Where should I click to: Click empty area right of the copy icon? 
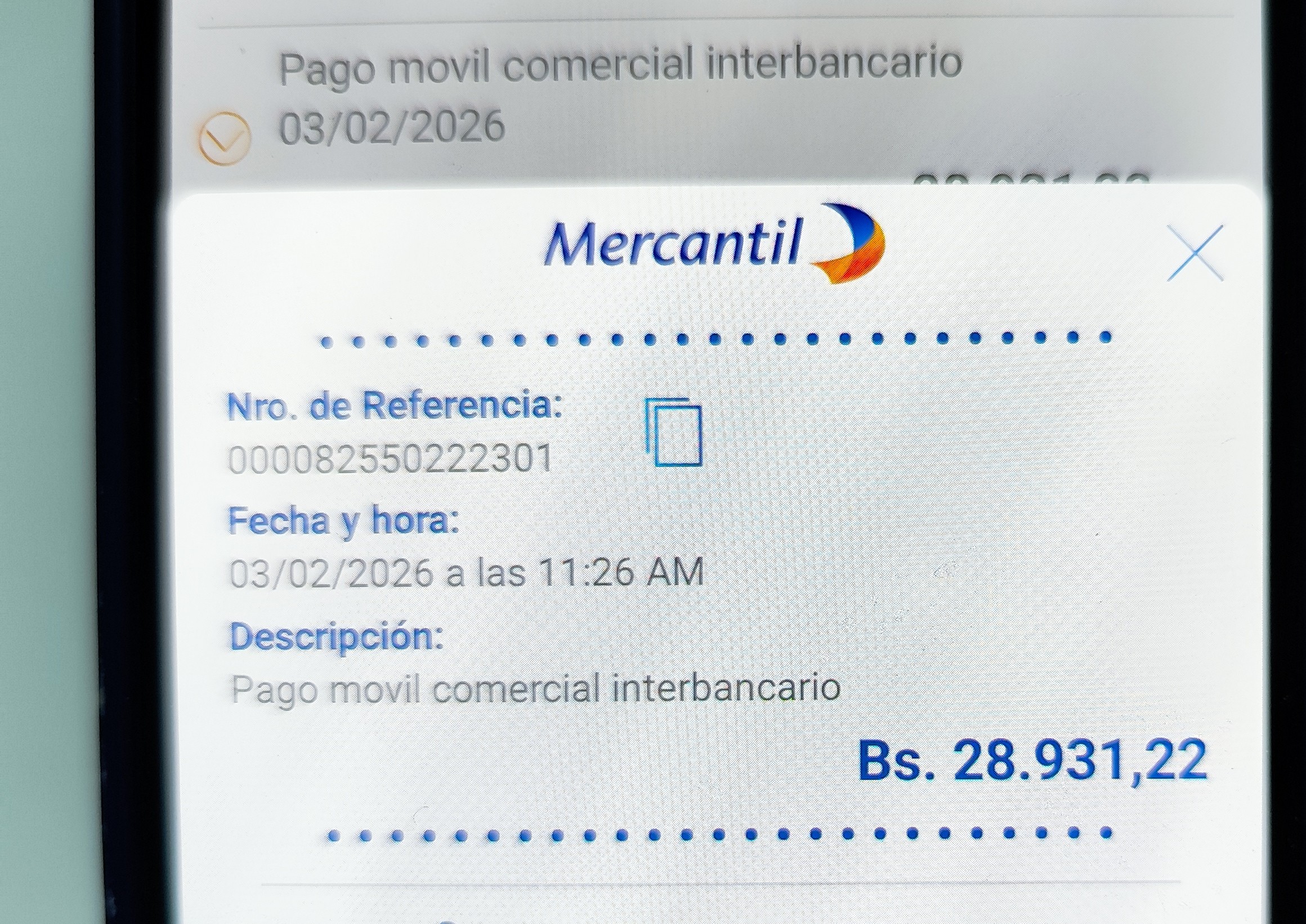968,432
